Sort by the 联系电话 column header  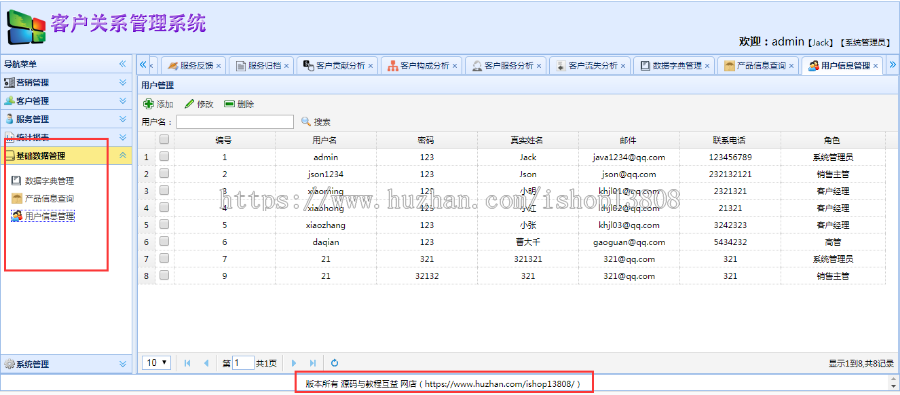(729, 140)
